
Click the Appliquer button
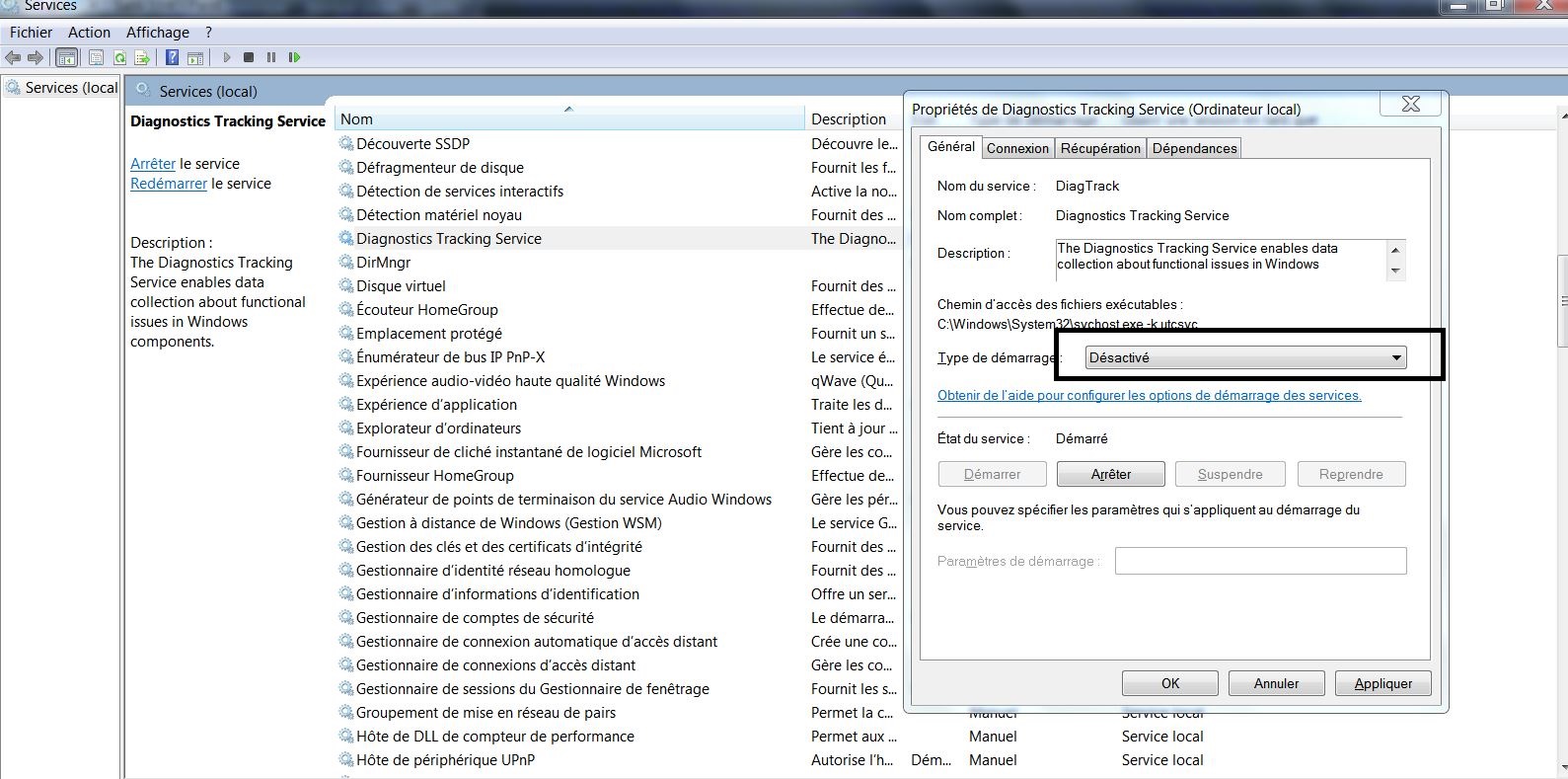[1382, 683]
